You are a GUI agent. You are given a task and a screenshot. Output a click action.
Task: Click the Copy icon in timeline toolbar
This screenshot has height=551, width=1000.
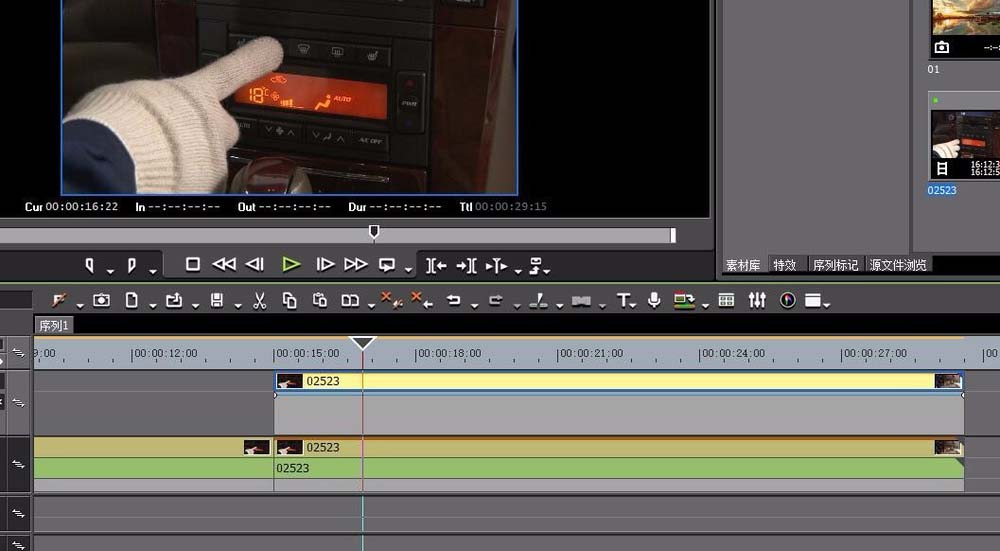(289, 300)
